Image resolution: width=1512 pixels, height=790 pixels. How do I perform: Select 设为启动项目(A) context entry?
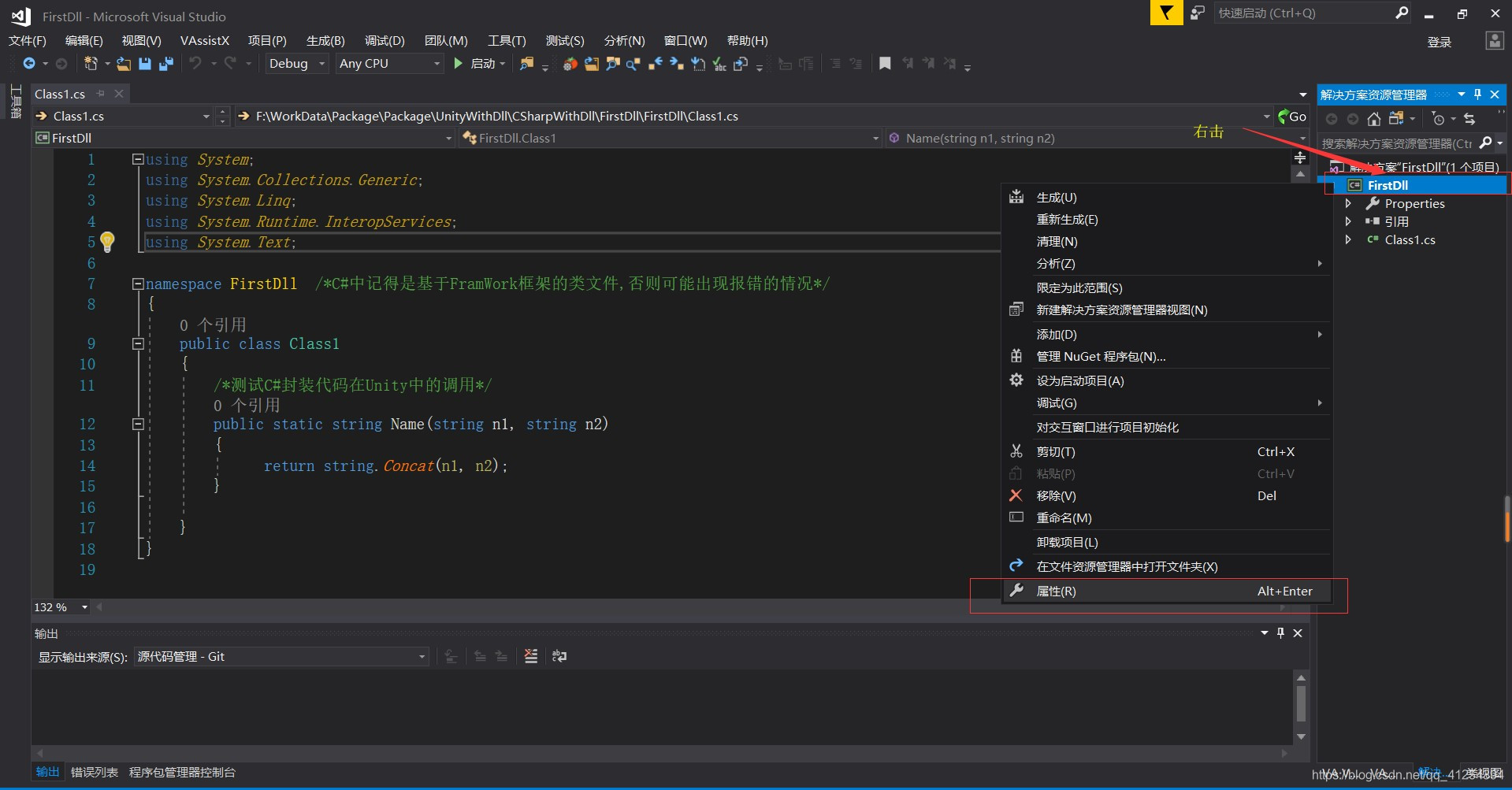1166,381
